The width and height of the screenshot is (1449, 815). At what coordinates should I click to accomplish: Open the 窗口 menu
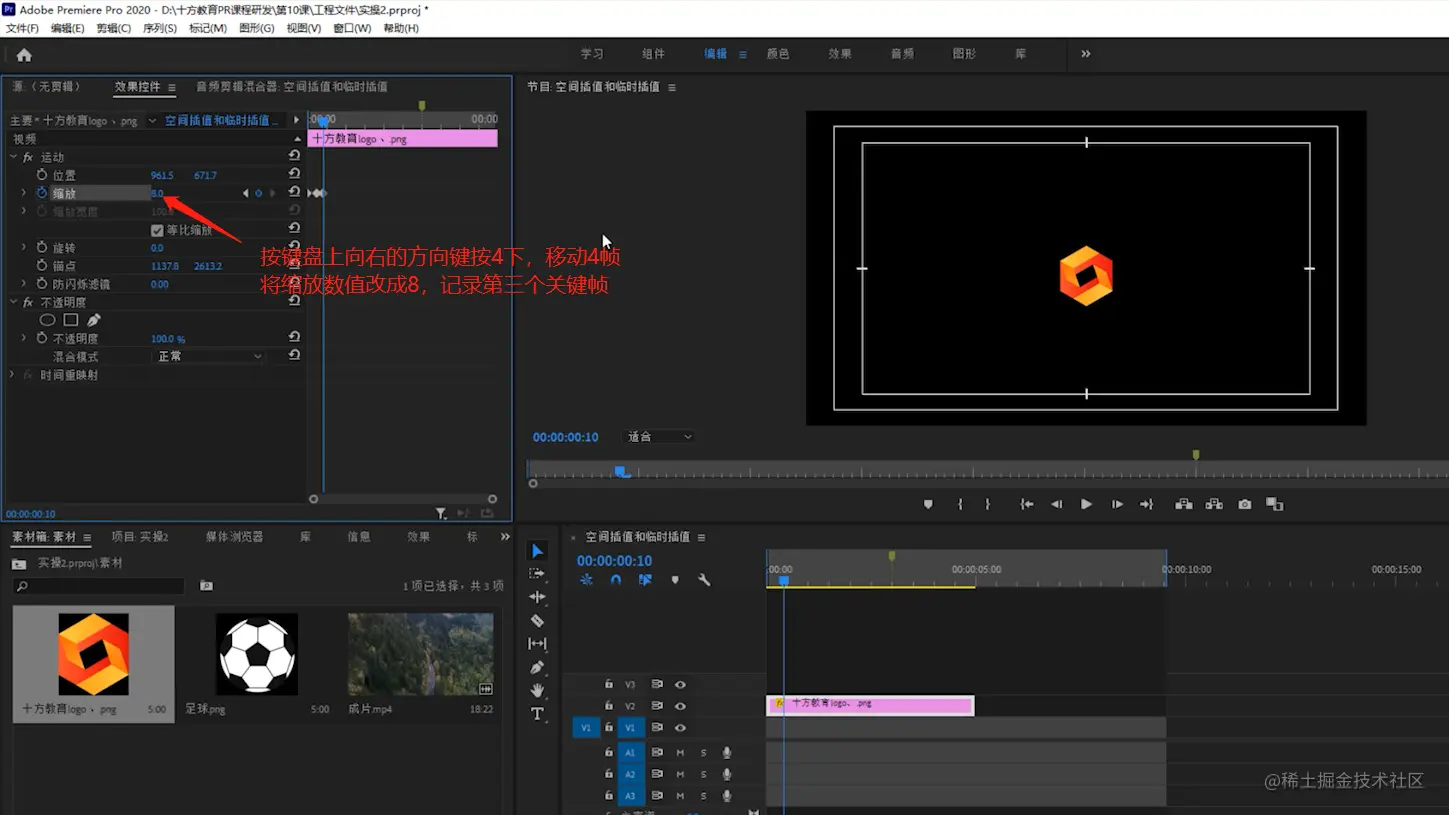coord(352,28)
